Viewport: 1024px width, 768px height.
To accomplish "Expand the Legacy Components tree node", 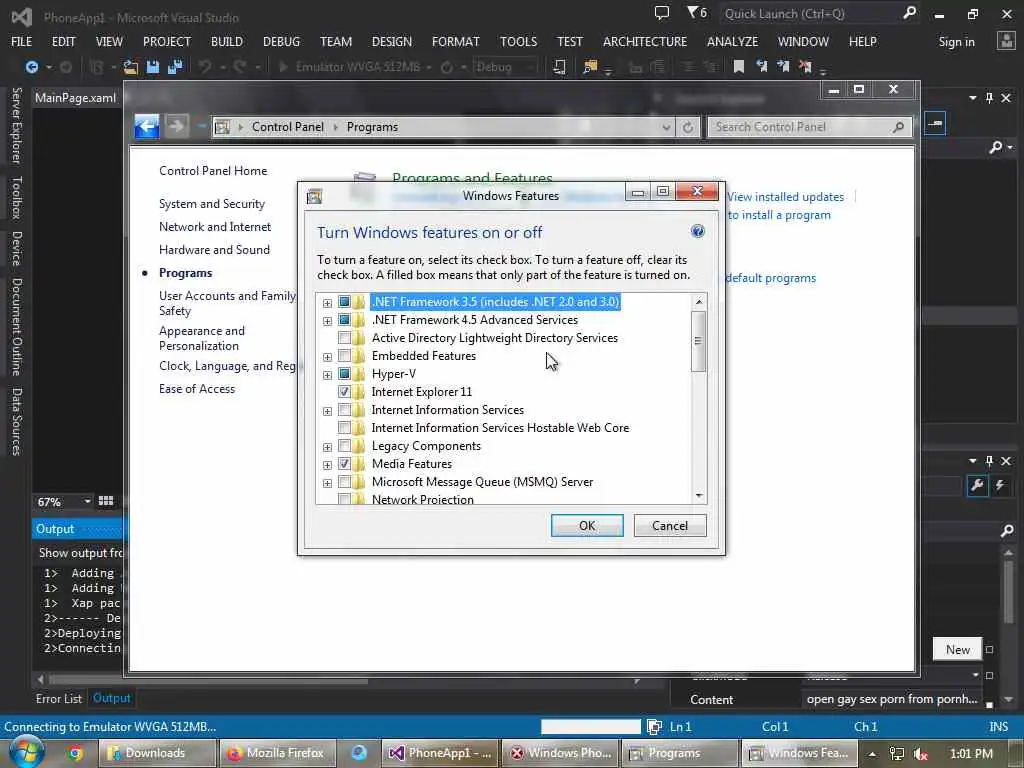I will (x=327, y=447).
